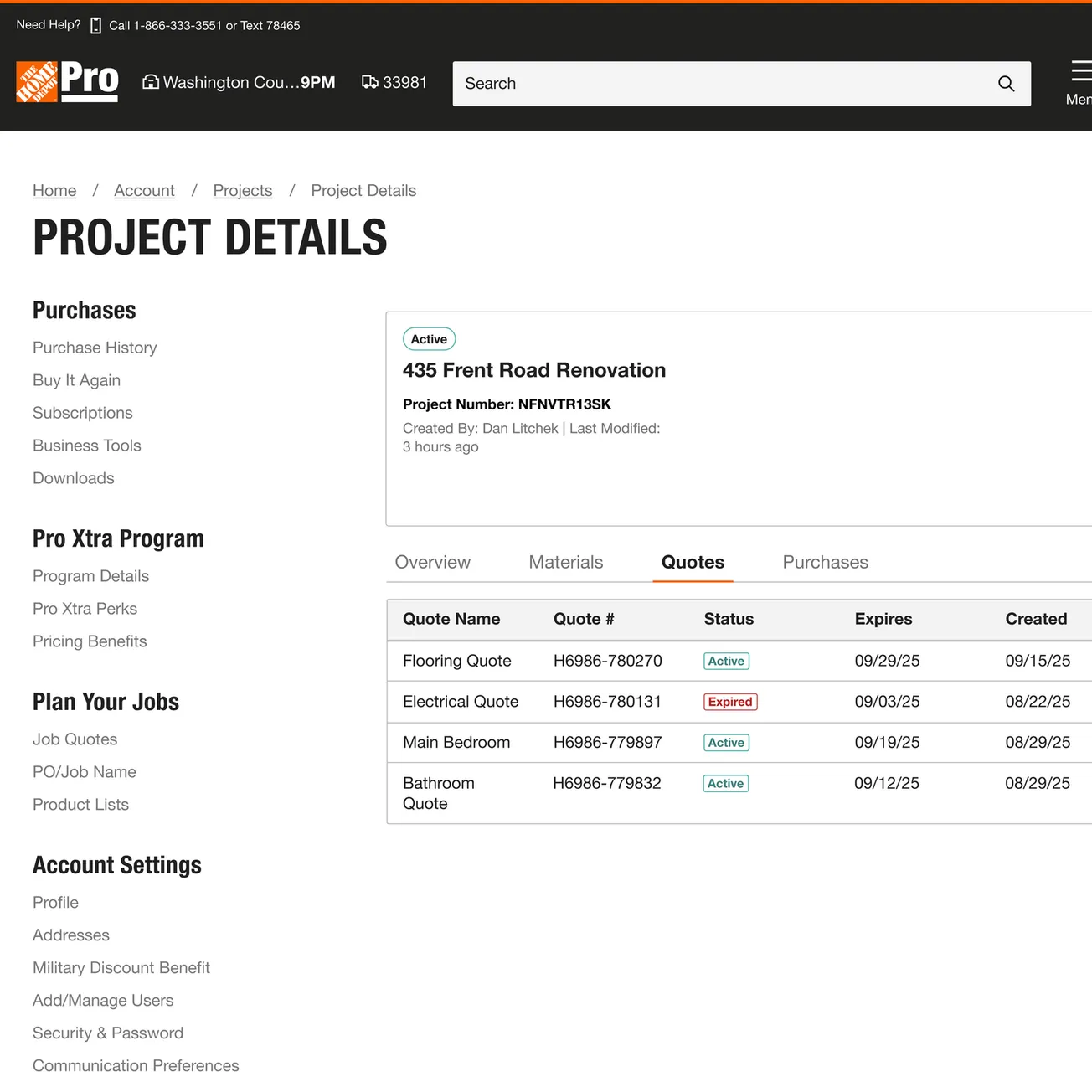Go to Add/Manage Users settings
This screenshot has height=1092, width=1092.
(103, 1000)
